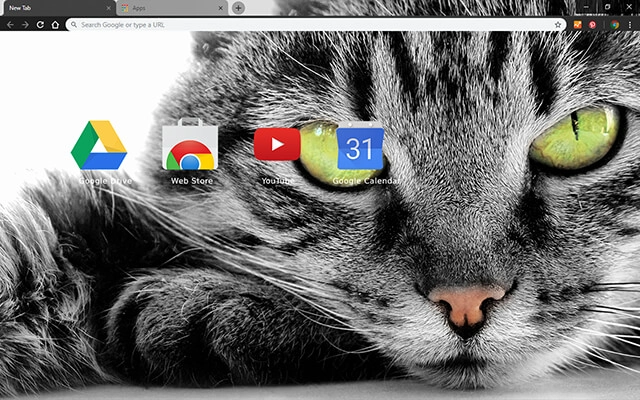
Task: Open the Chrome profile avatar icon
Action: pos(614,25)
